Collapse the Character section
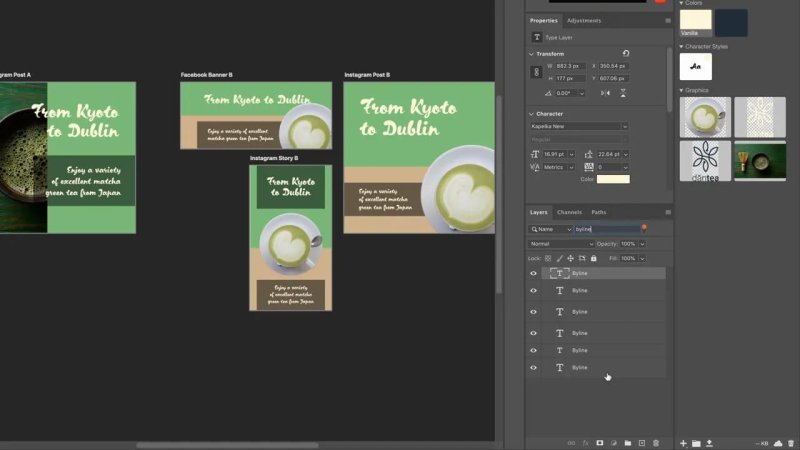 click(531, 114)
